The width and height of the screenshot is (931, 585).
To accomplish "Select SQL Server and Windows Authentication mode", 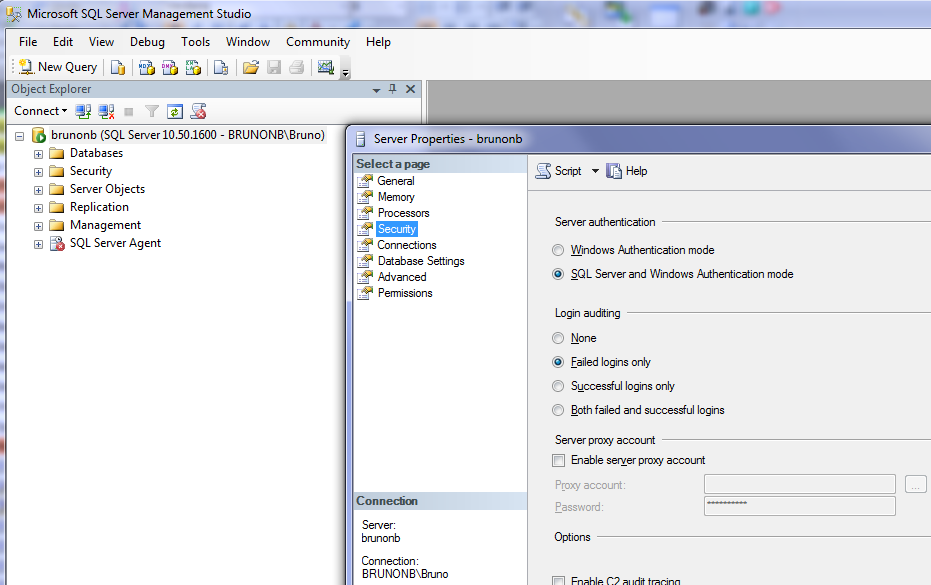I will 558,274.
